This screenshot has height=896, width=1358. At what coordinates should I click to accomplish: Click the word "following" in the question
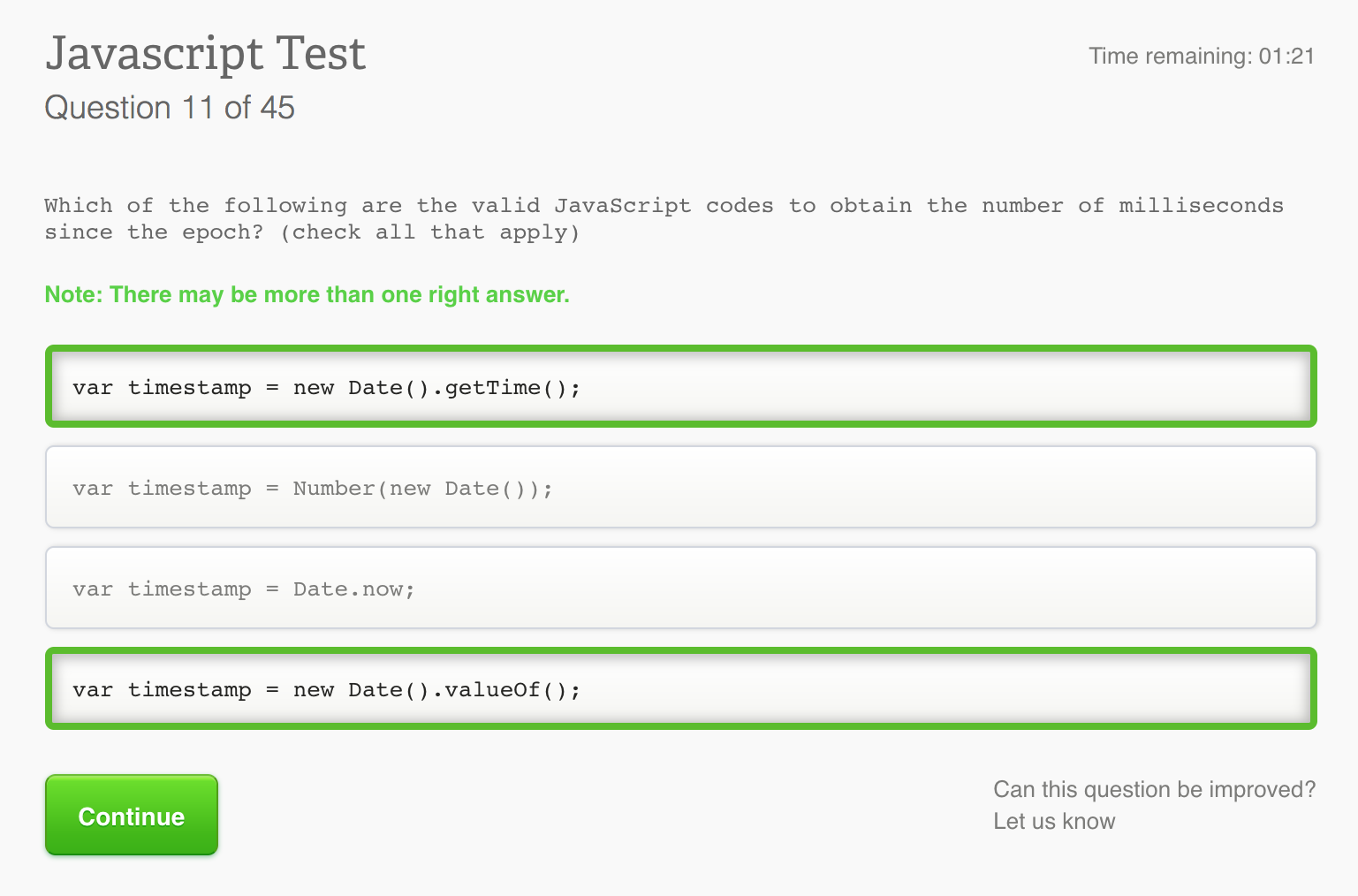click(x=284, y=206)
